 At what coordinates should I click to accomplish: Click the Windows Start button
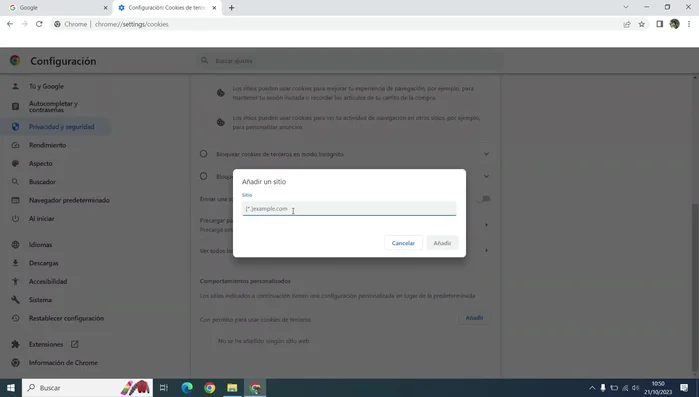pos(11,388)
